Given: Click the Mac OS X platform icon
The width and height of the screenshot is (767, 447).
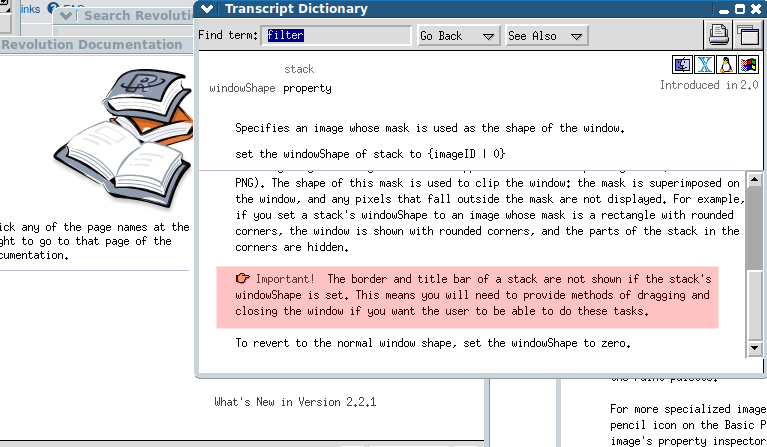Looking at the screenshot, I should pos(704,64).
